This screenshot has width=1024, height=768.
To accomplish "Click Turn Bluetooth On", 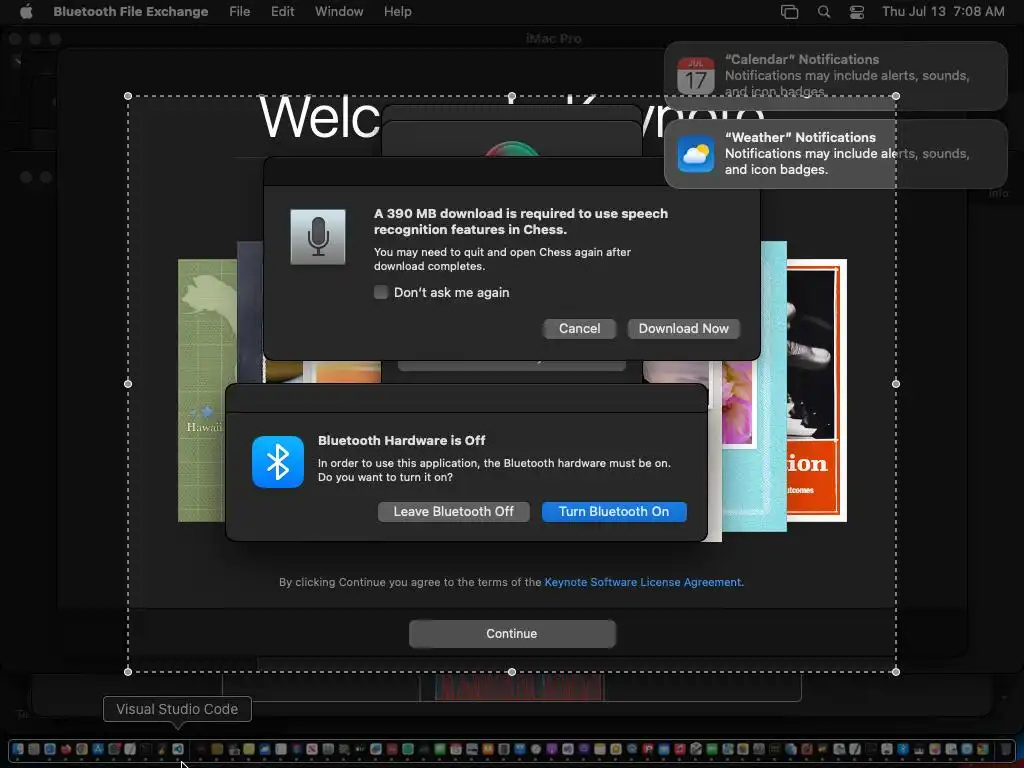I will click(614, 511).
